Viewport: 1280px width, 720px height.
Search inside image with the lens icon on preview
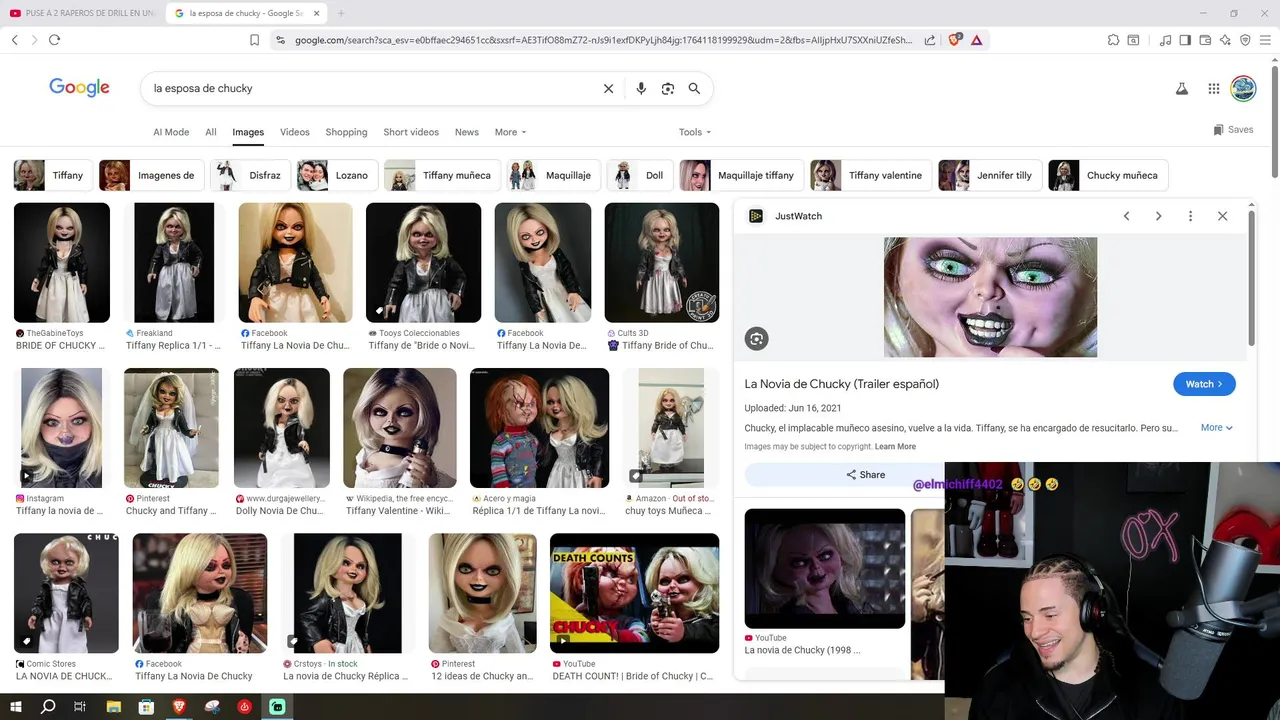(756, 339)
